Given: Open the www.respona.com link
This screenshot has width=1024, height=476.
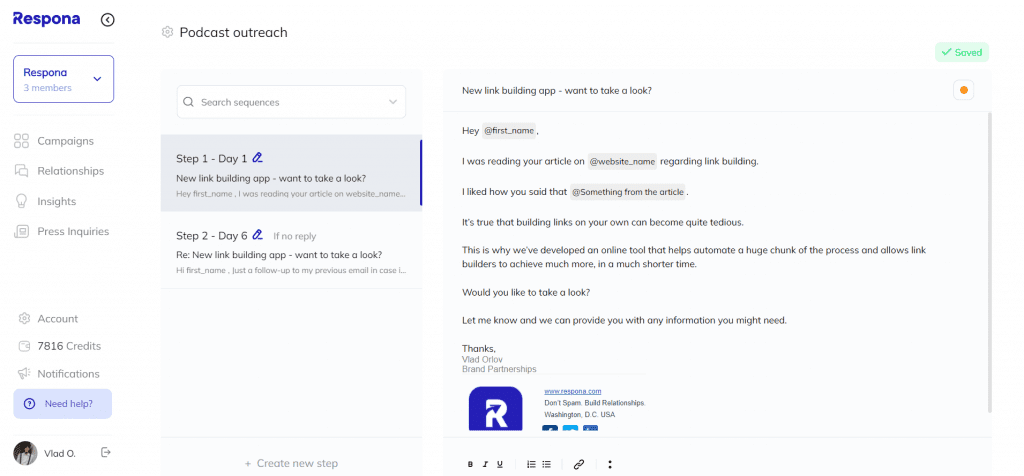Looking at the screenshot, I should click(x=572, y=391).
